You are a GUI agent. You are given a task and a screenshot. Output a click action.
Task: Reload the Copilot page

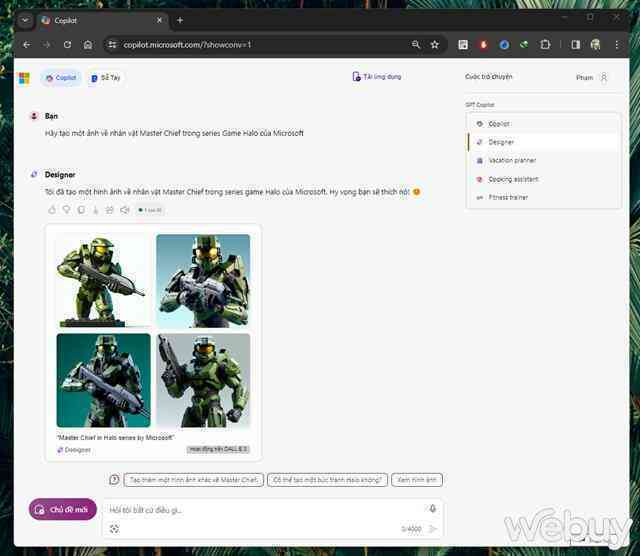pos(67,44)
